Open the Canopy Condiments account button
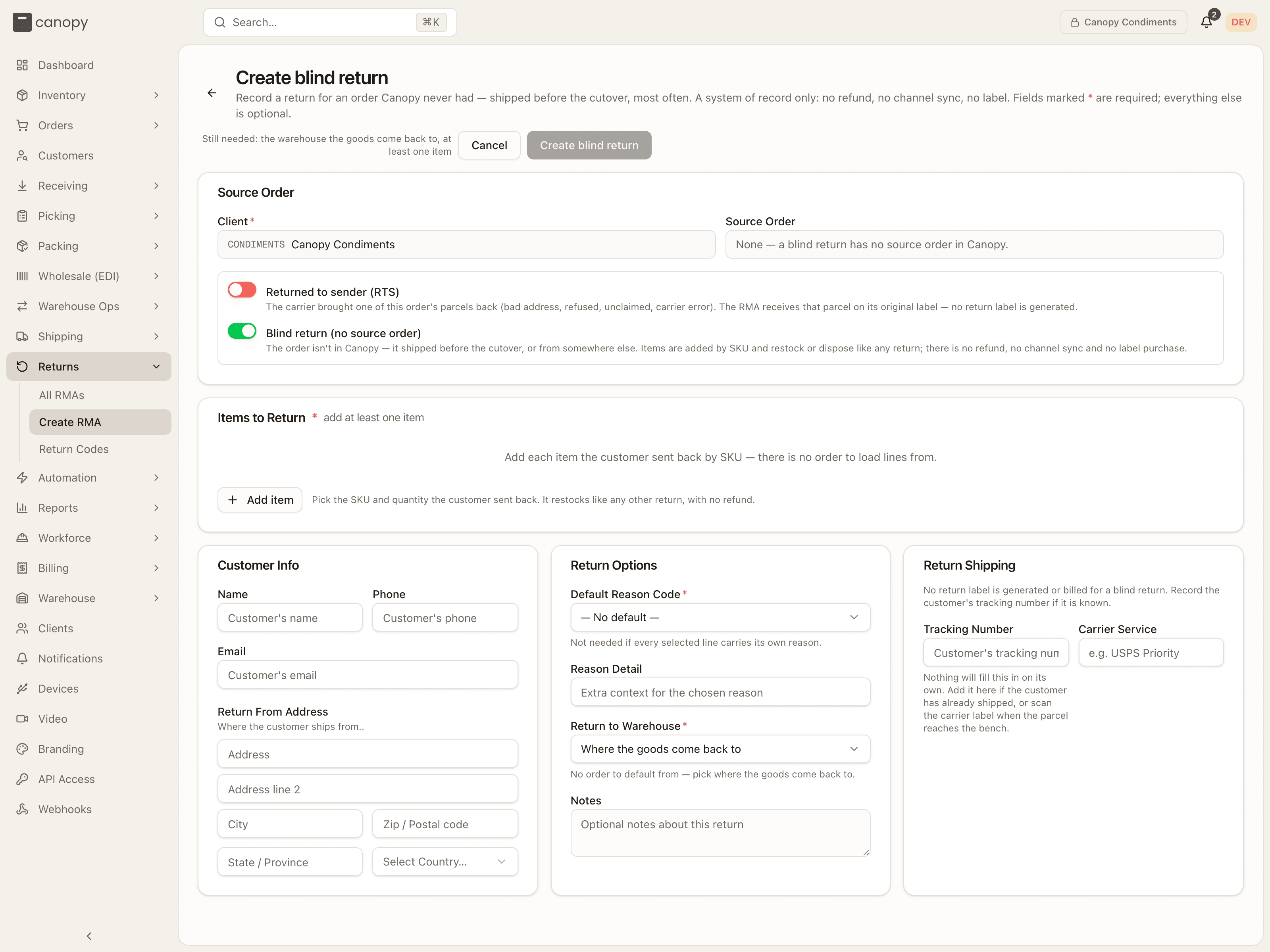Viewport: 1270px width, 952px height. [1123, 22]
